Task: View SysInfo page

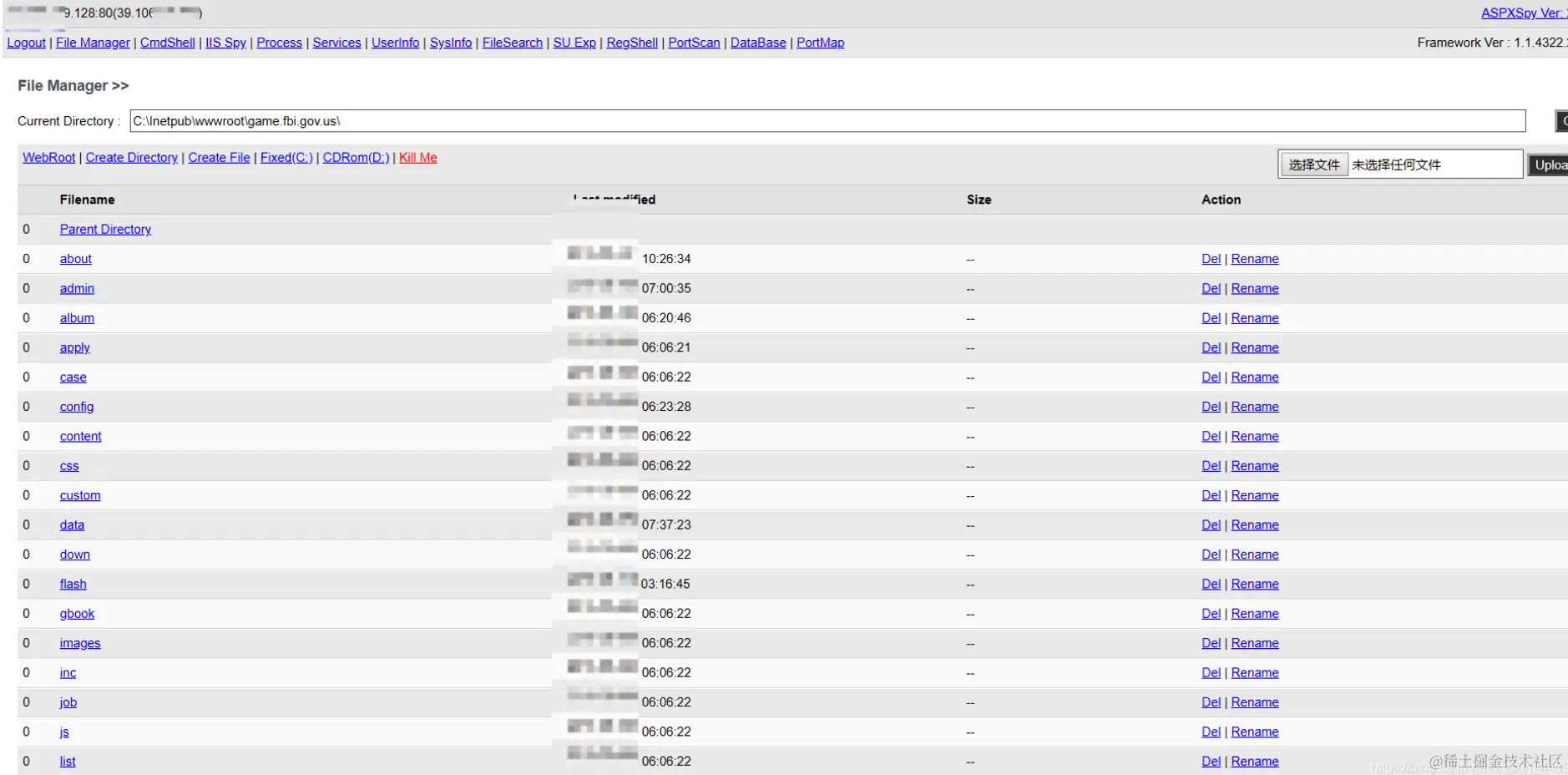Action: (451, 43)
